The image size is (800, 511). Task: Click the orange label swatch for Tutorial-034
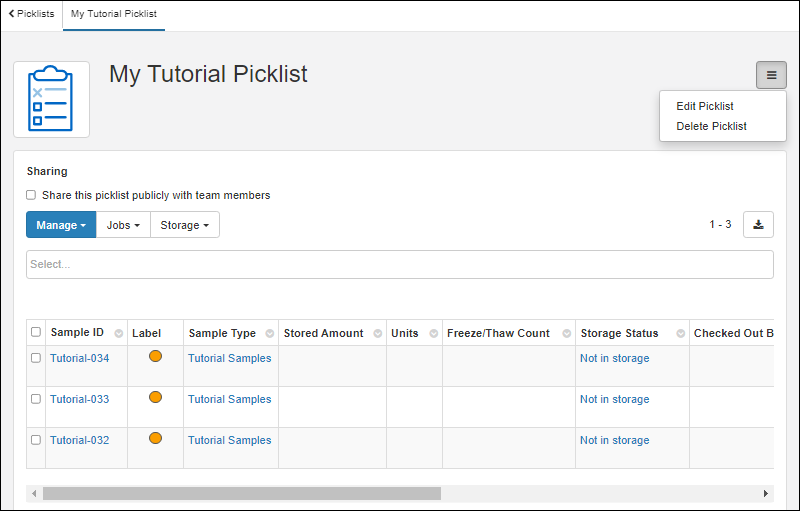(x=155, y=356)
